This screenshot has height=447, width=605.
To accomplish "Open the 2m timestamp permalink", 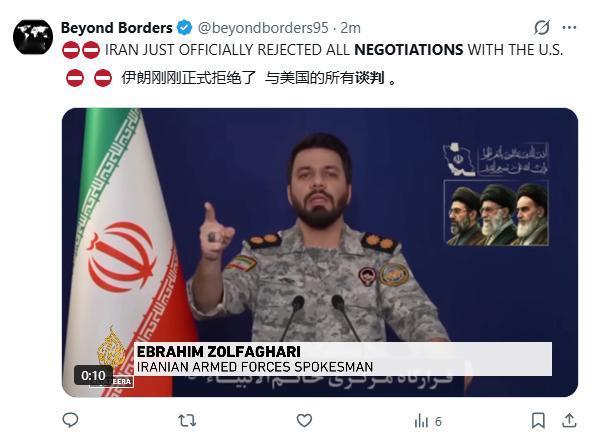I will tap(350, 28).
